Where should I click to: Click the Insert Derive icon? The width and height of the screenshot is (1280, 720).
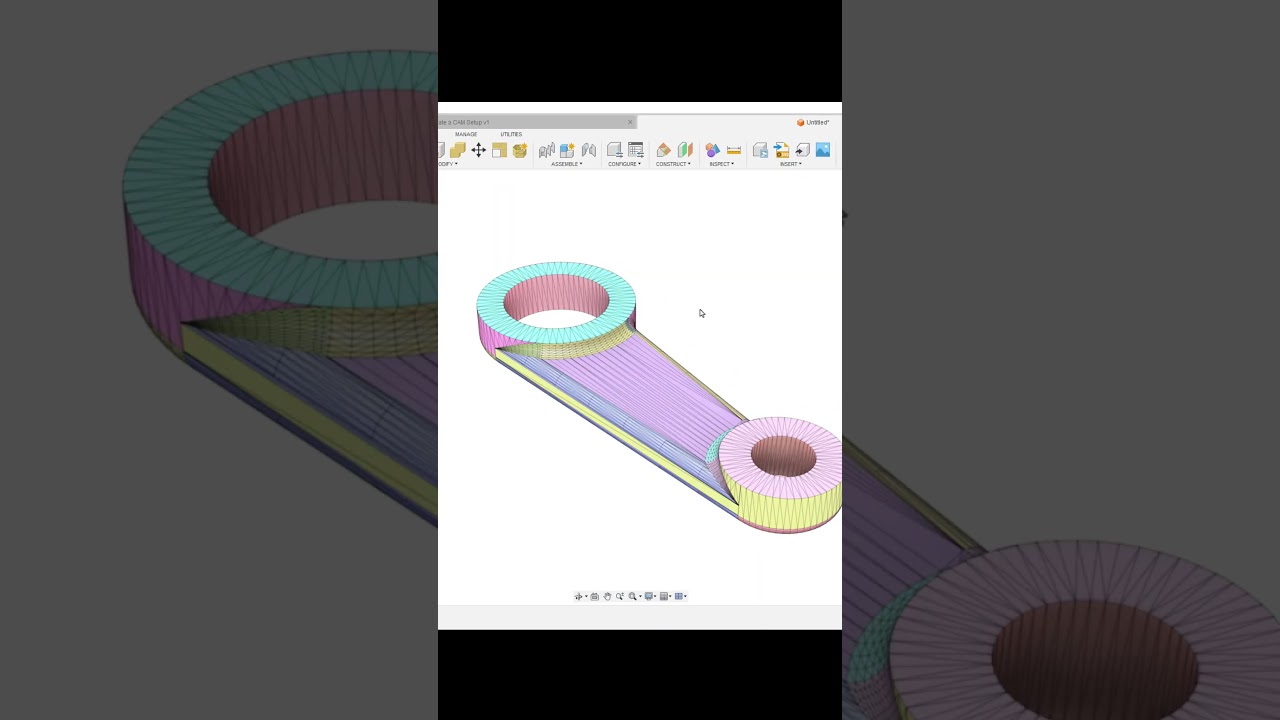pyautogui.click(x=760, y=150)
